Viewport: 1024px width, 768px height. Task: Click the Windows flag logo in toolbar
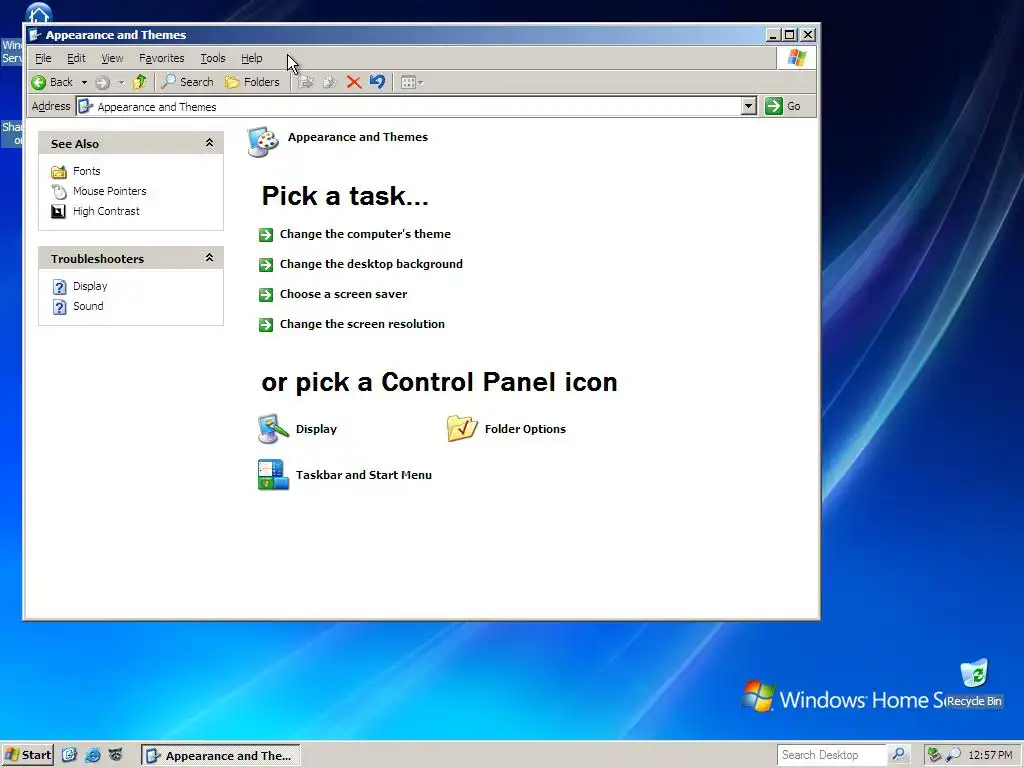(x=796, y=58)
